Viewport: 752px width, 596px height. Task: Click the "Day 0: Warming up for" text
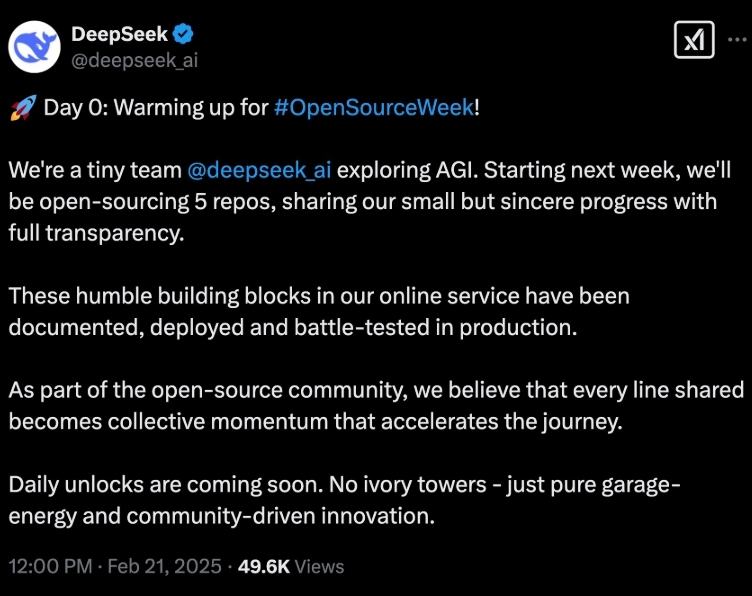[155, 108]
